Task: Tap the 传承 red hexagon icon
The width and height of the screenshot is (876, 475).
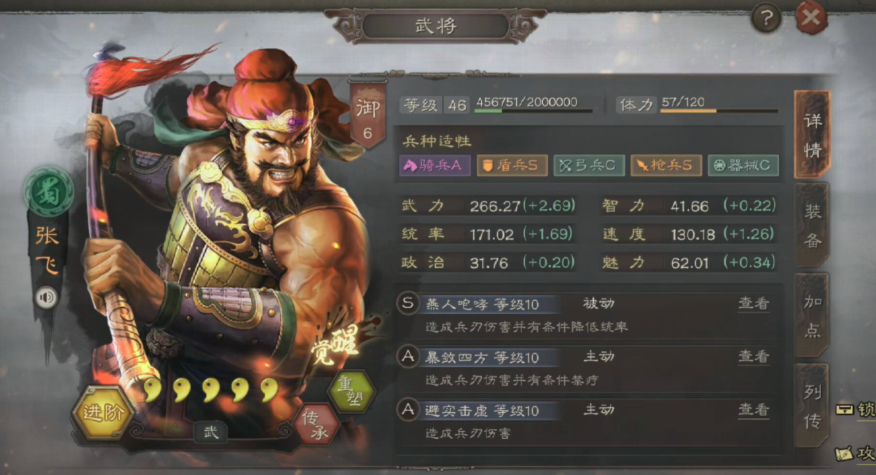Action: tap(316, 425)
